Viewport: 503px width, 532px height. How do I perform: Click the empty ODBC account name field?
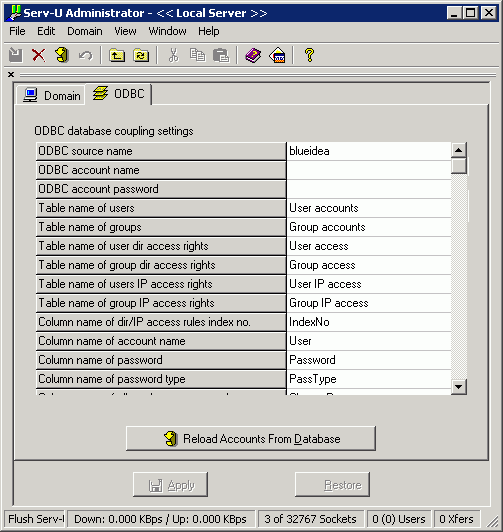pyautogui.click(x=369, y=170)
